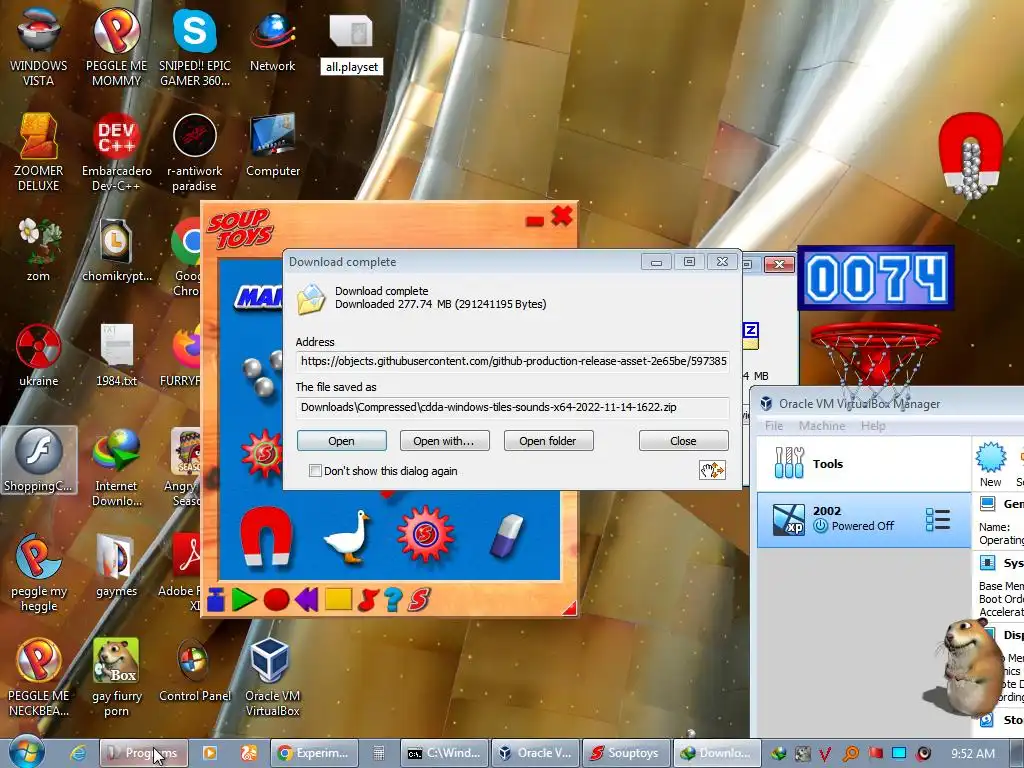
Task: Switch to Downlo... taskbar button
Action: click(x=716, y=753)
